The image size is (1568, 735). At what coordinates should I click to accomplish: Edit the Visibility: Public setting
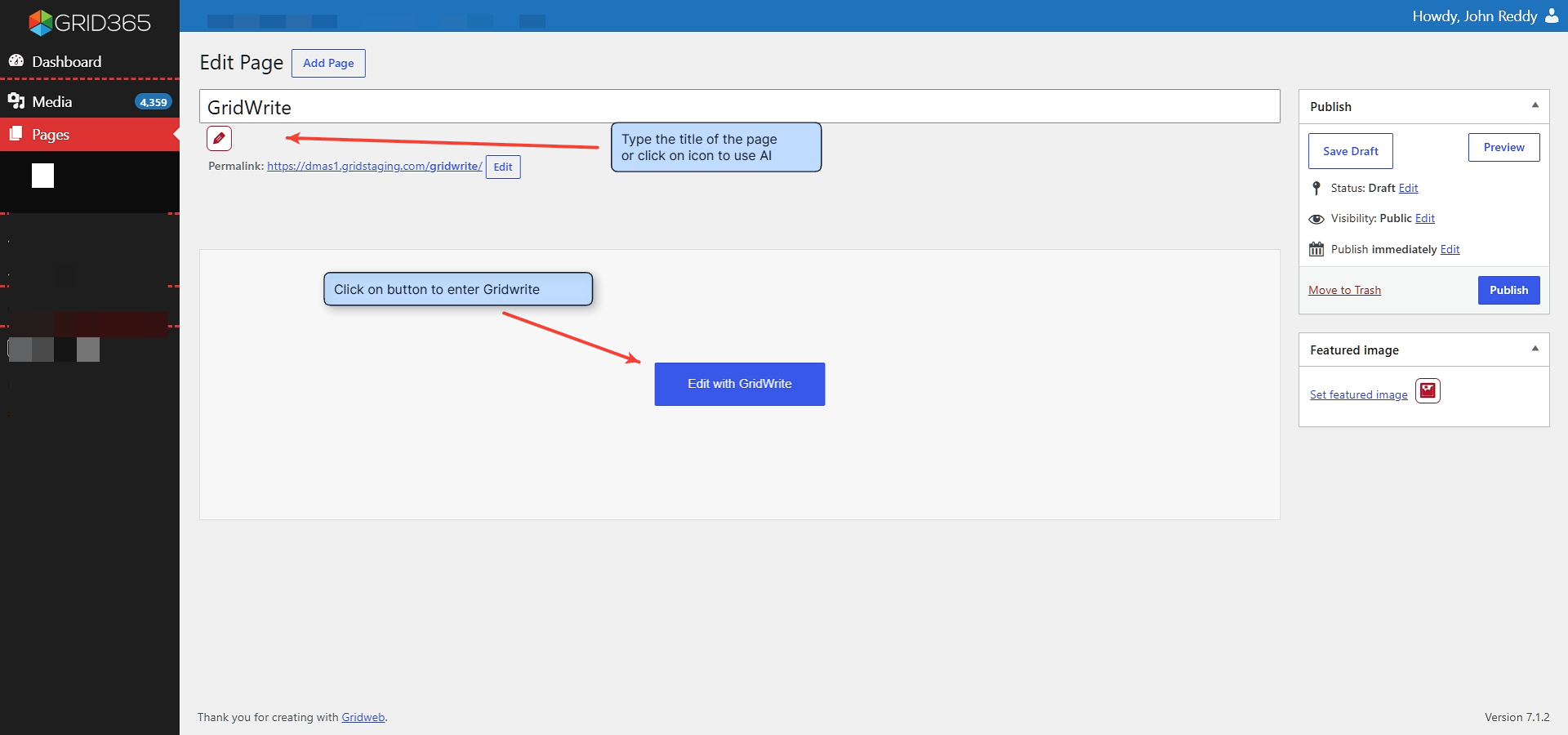tap(1425, 218)
